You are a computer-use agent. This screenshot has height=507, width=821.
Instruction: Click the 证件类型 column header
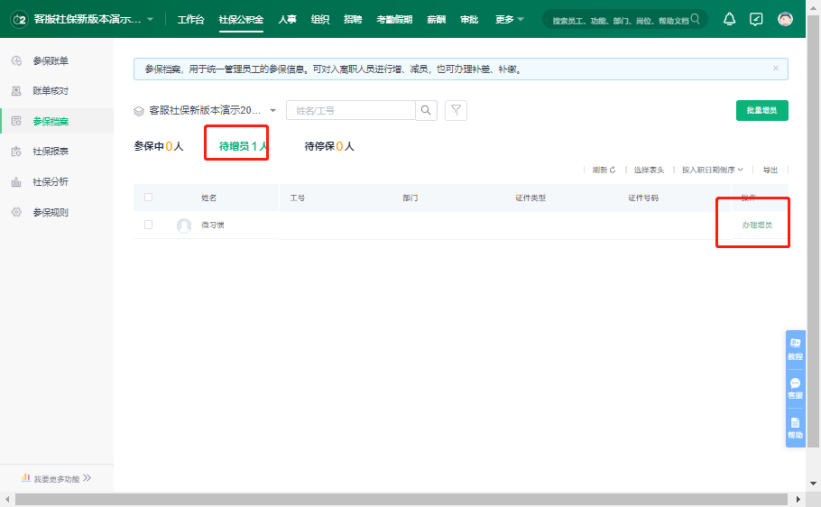pos(530,198)
